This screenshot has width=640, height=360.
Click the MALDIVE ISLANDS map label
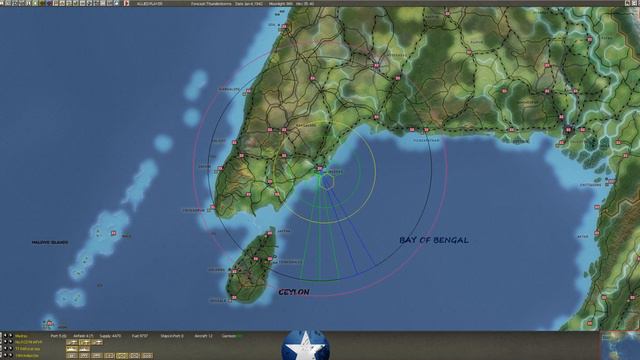point(50,242)
